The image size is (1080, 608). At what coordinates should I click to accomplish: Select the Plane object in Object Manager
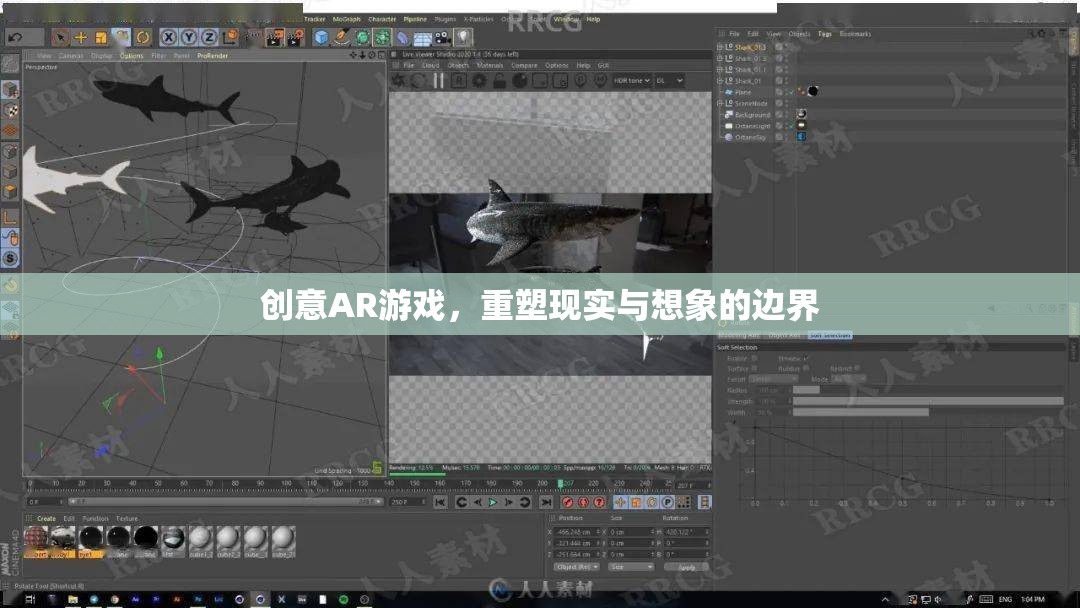(x=743, y=92)
